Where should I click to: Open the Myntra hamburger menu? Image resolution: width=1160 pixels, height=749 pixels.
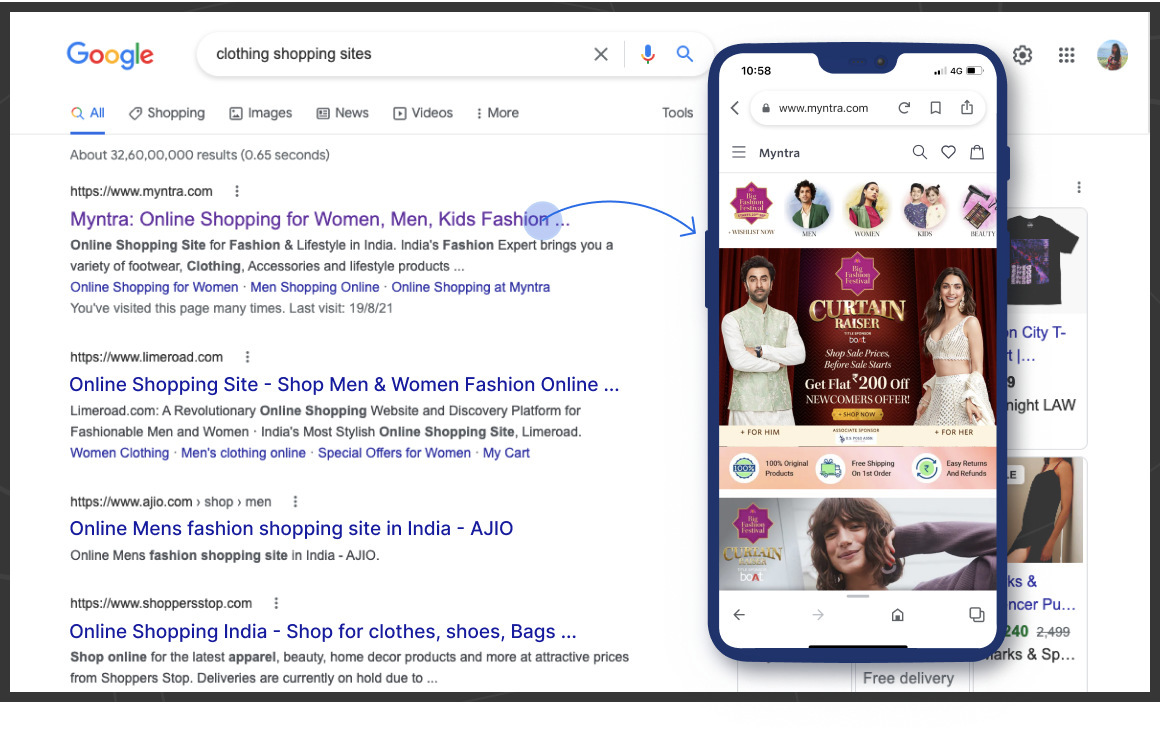point(738,152)
